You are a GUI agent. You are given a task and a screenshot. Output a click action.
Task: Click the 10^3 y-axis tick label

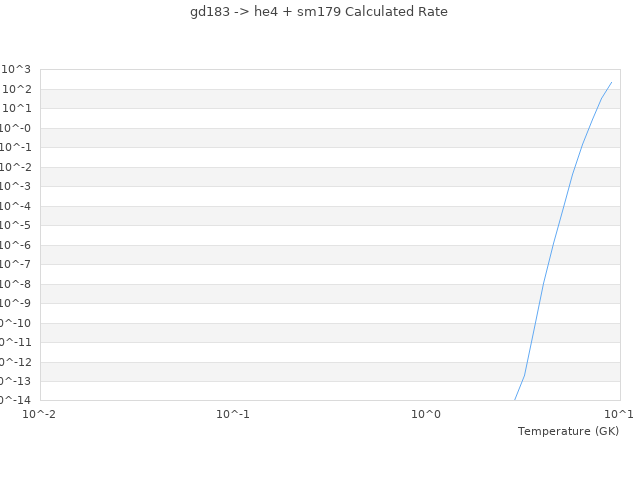click(x=16, y=69)
